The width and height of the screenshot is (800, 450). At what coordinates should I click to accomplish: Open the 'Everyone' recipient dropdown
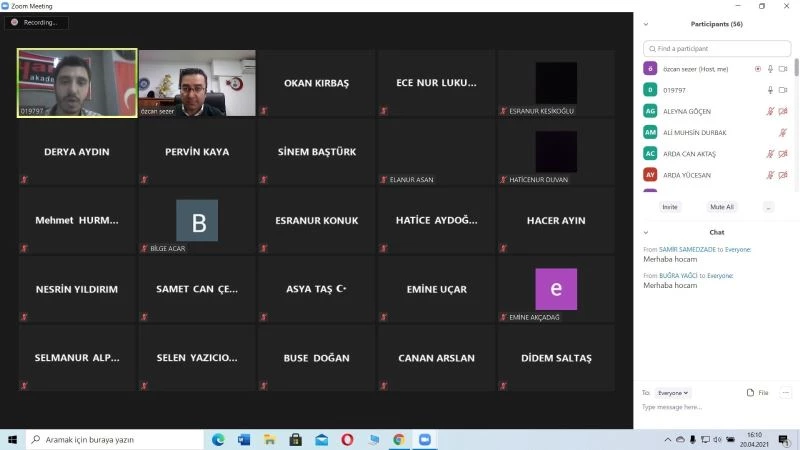pyautogui.click(x=672, y=393)
